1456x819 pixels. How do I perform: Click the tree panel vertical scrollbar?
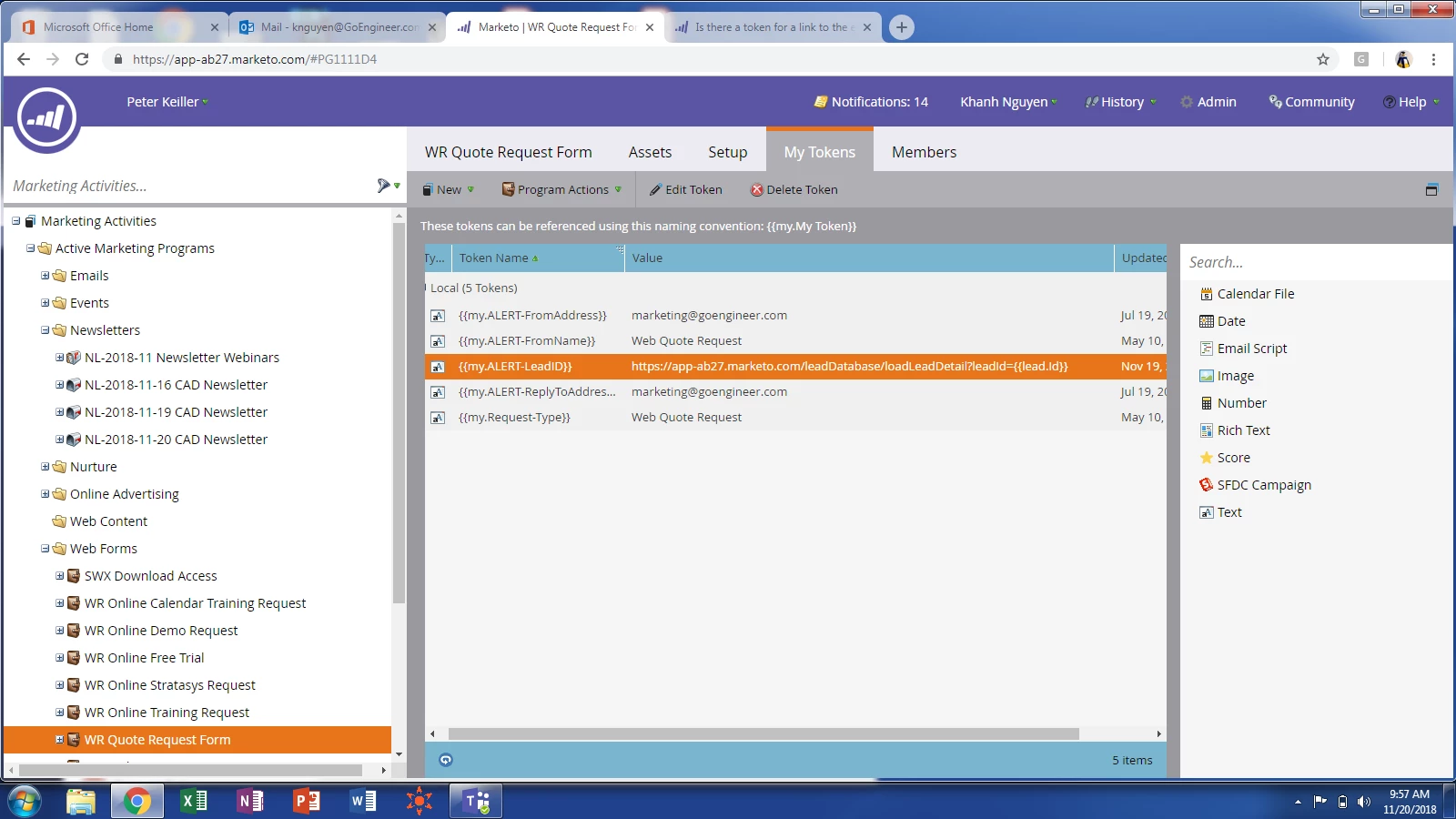tap(399, 414)
